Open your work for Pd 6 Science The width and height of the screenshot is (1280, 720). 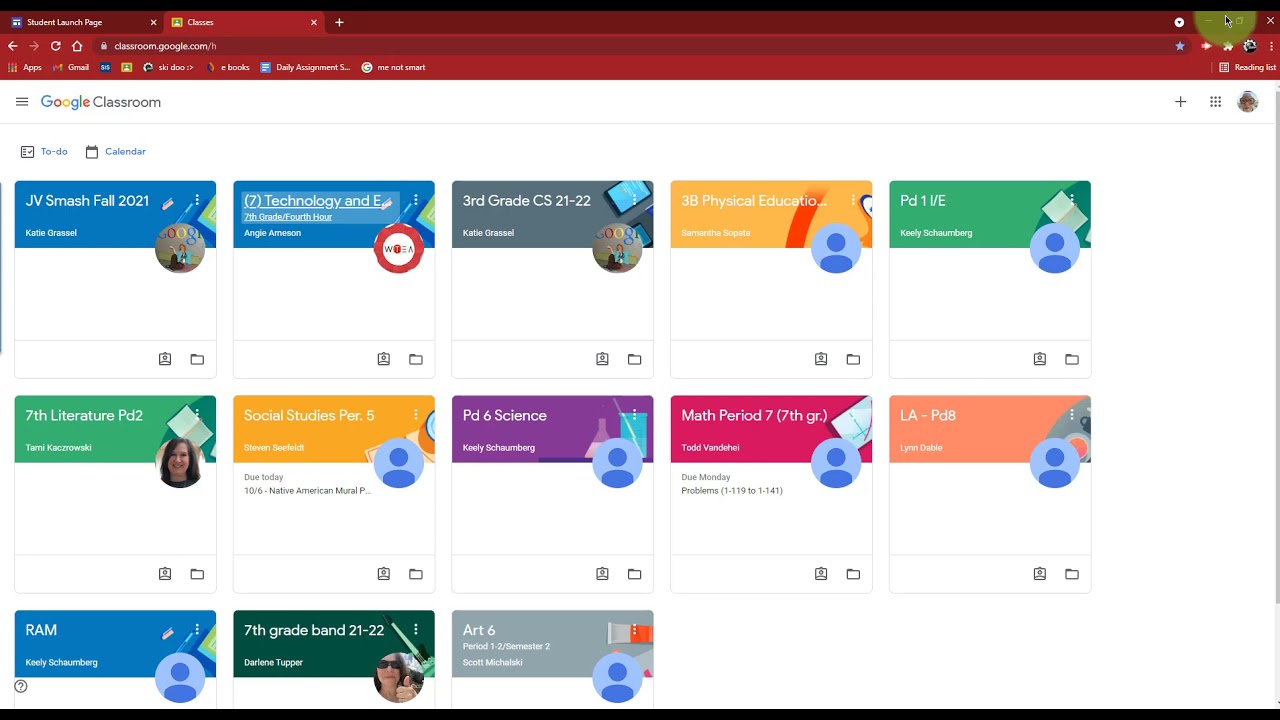pyautogui.click(x=602, y=574)
